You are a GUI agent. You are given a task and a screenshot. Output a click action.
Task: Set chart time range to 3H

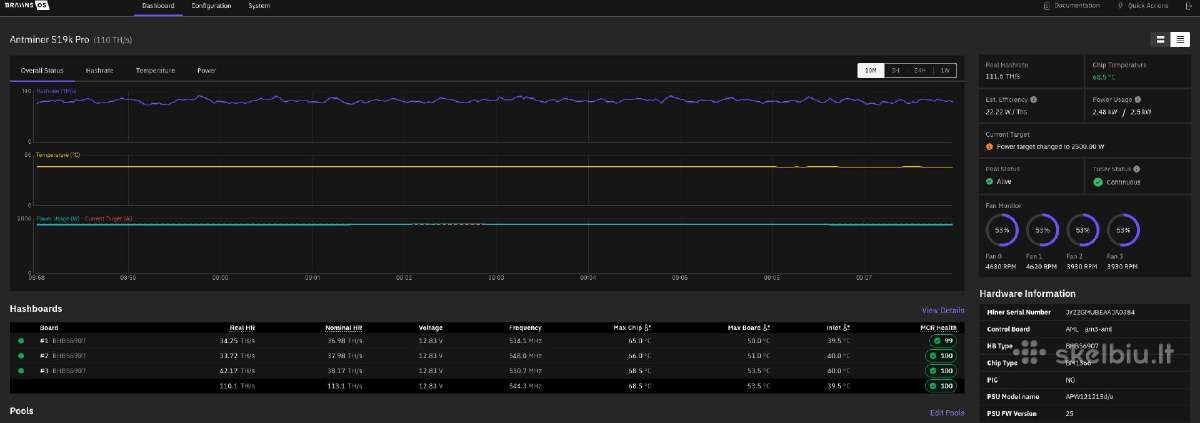(x=896, y=70)
